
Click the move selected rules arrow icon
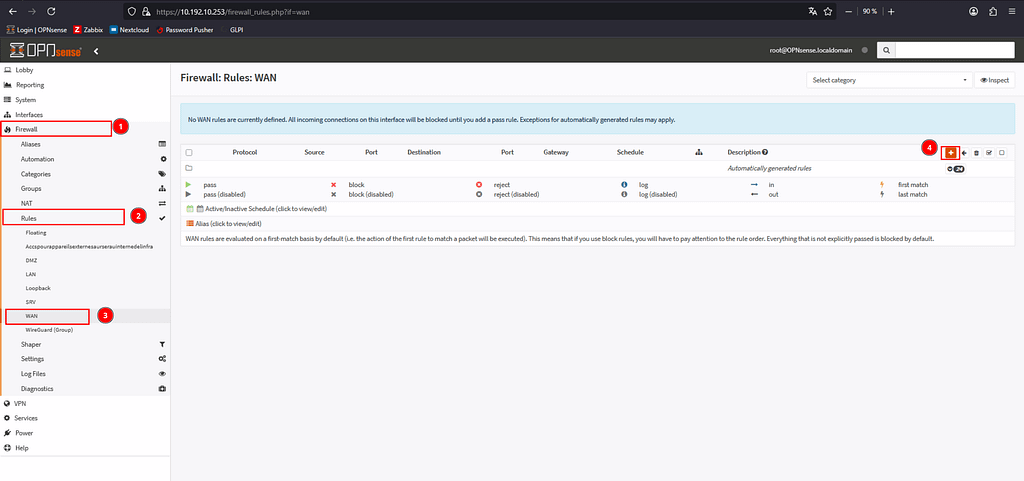(964, 152)
